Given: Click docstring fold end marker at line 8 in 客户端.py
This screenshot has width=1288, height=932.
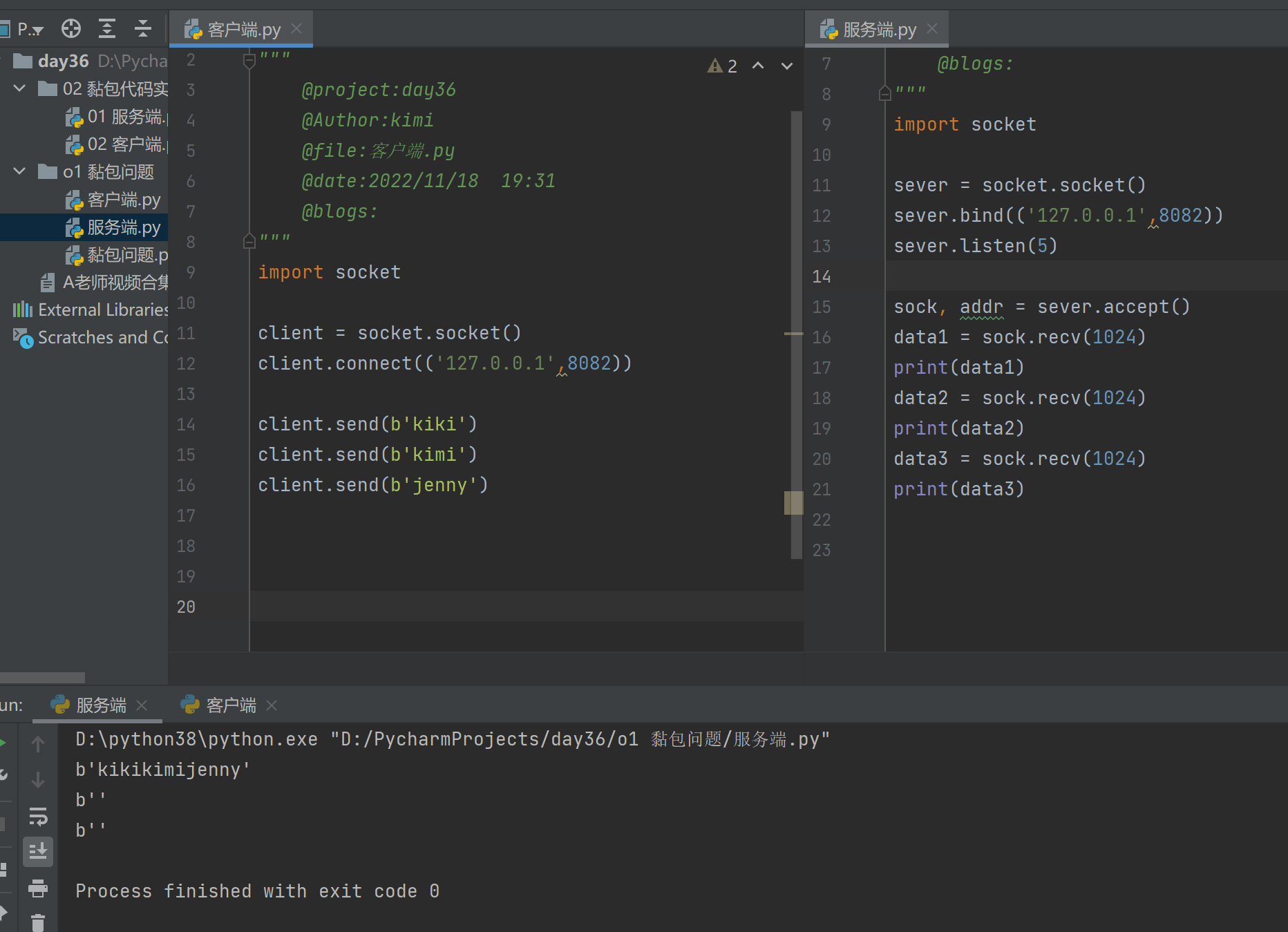Looking at the screenshot, I should [249, 241].
